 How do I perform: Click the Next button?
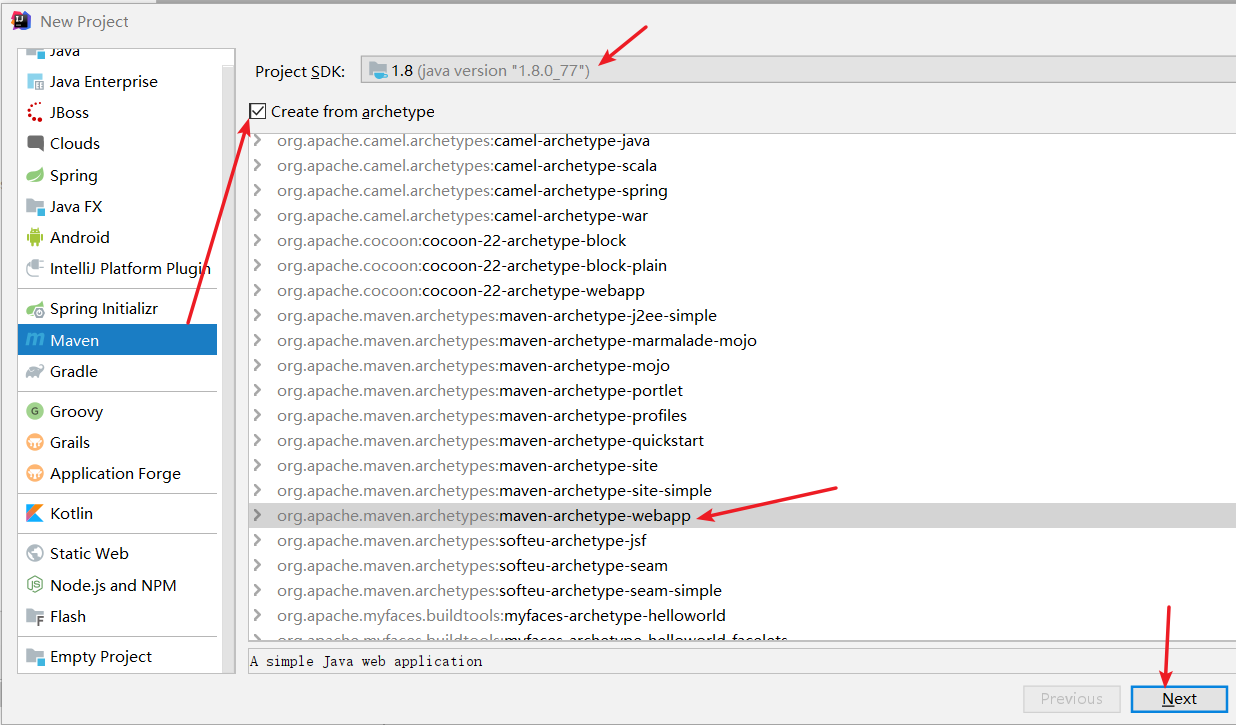1179,699
